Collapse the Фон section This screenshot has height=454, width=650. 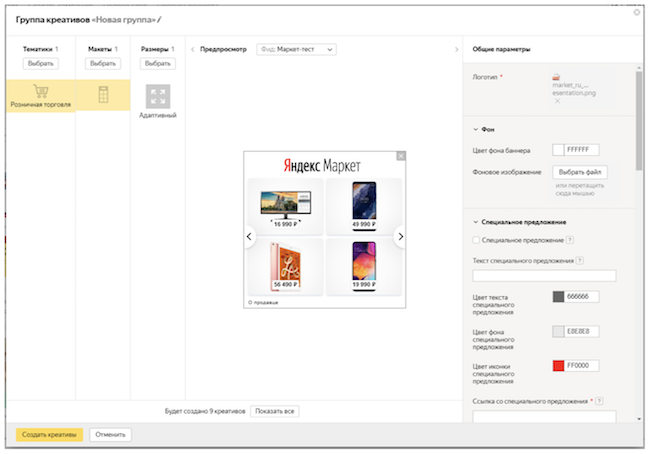pyautogui.click(x=475, y=129)
